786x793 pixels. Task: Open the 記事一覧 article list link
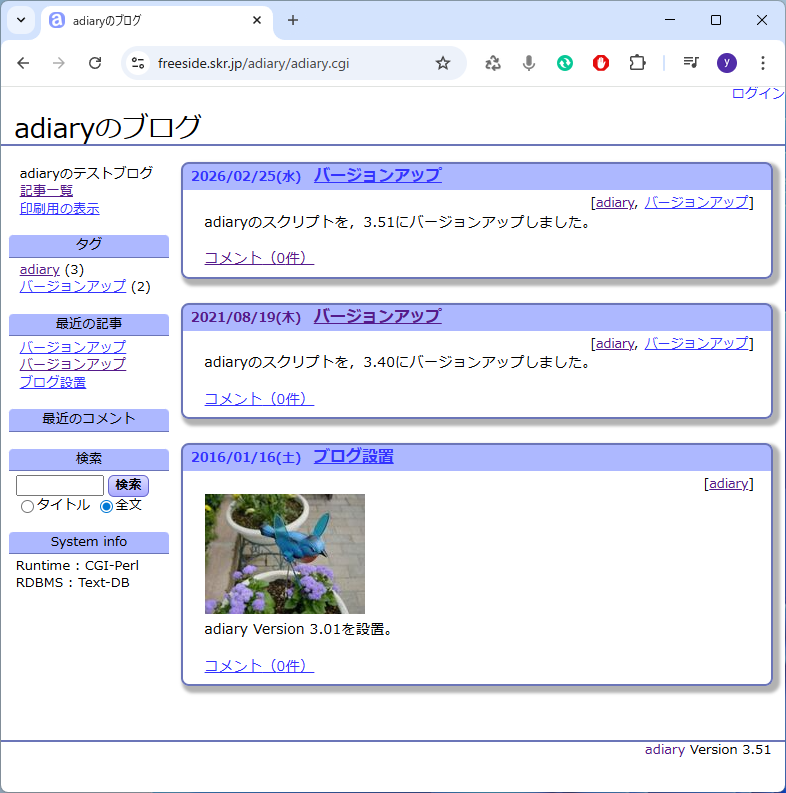(x=46, y=191)
